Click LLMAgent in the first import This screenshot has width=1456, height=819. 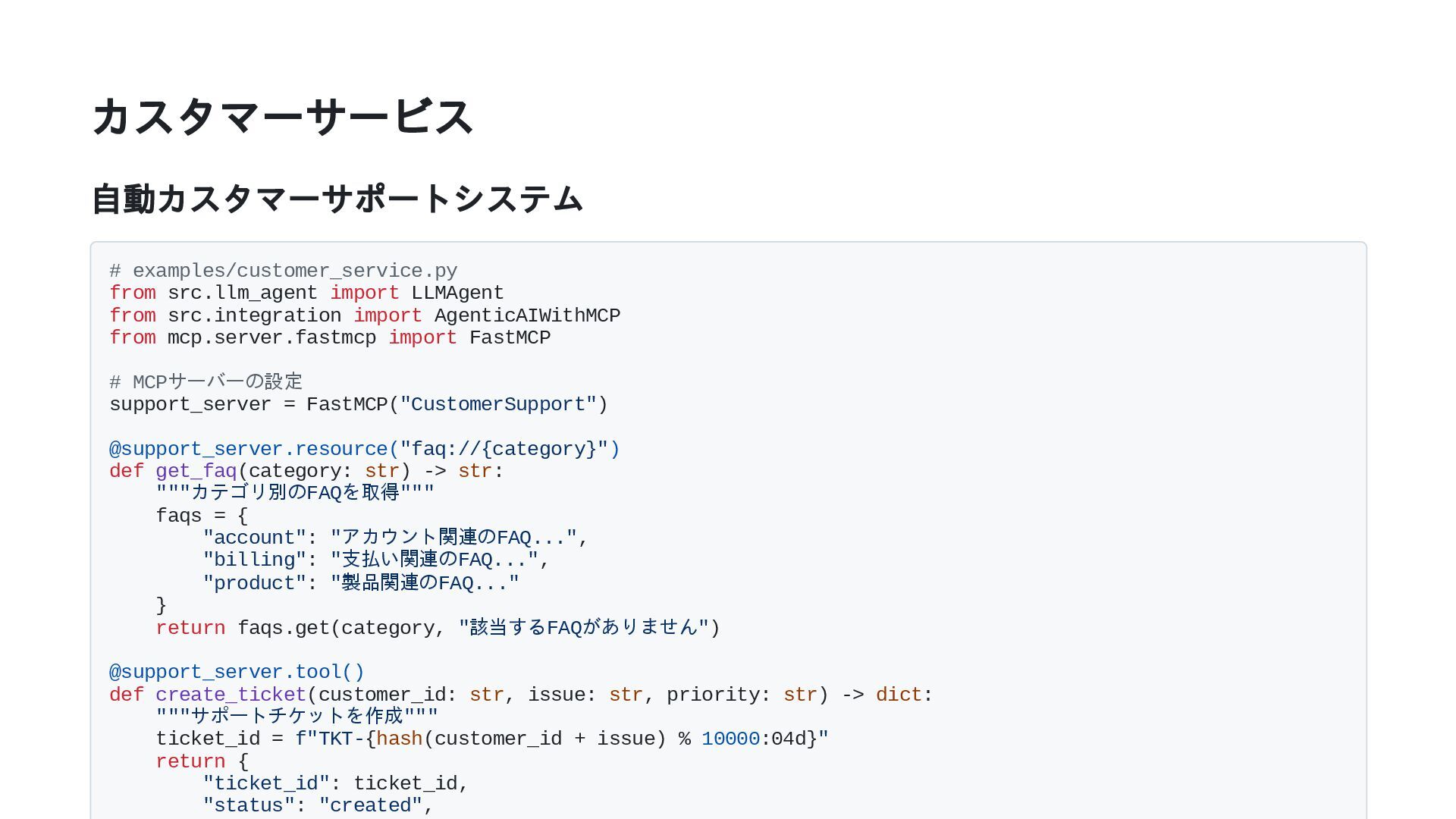coord(457,293)
